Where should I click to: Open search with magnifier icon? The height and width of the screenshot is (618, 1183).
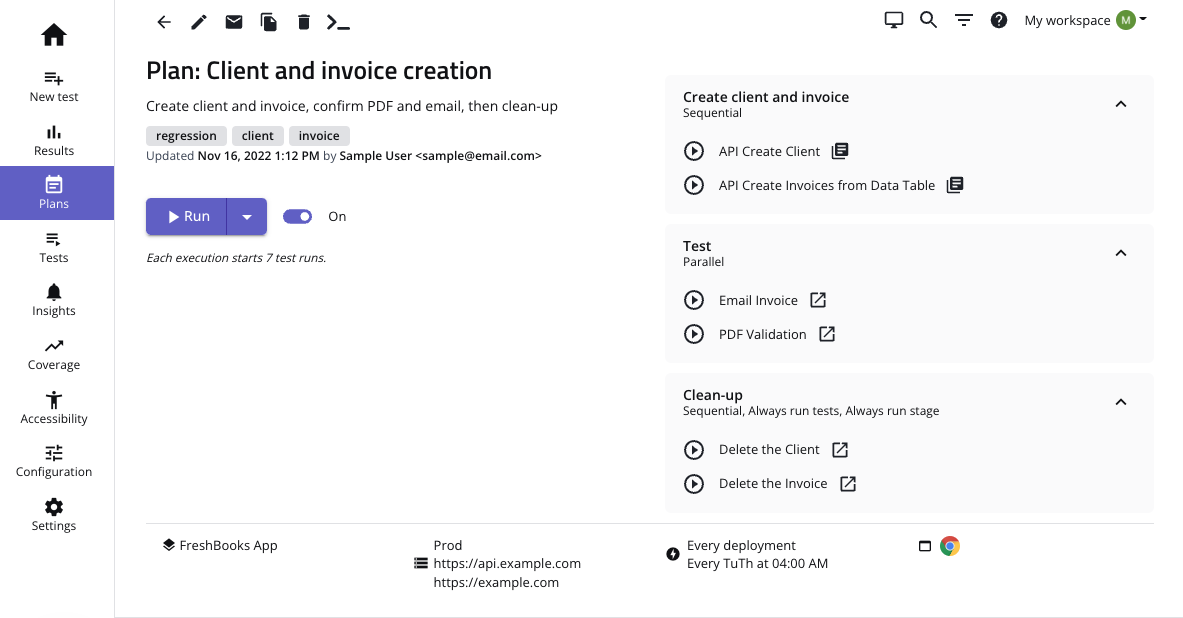point(928,20)
